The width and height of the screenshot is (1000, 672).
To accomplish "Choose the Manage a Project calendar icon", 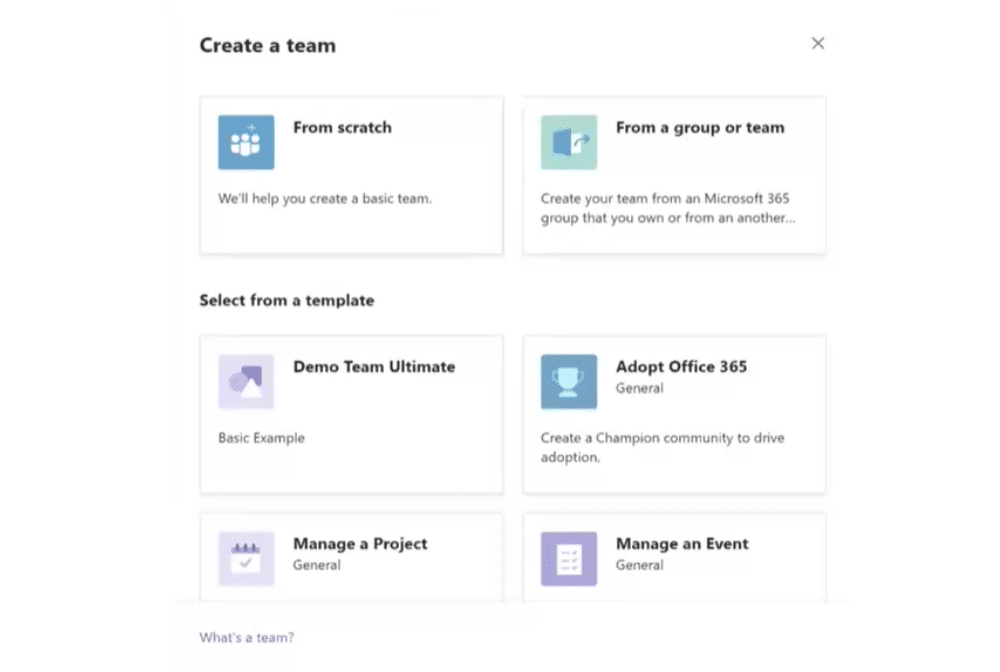I will tap(246, 558).
